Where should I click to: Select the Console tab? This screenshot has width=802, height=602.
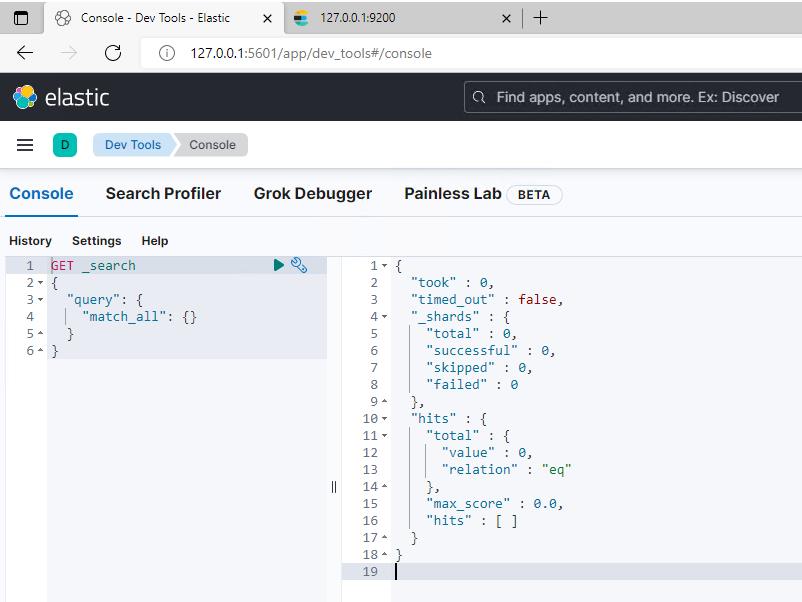tap(41, 193)
